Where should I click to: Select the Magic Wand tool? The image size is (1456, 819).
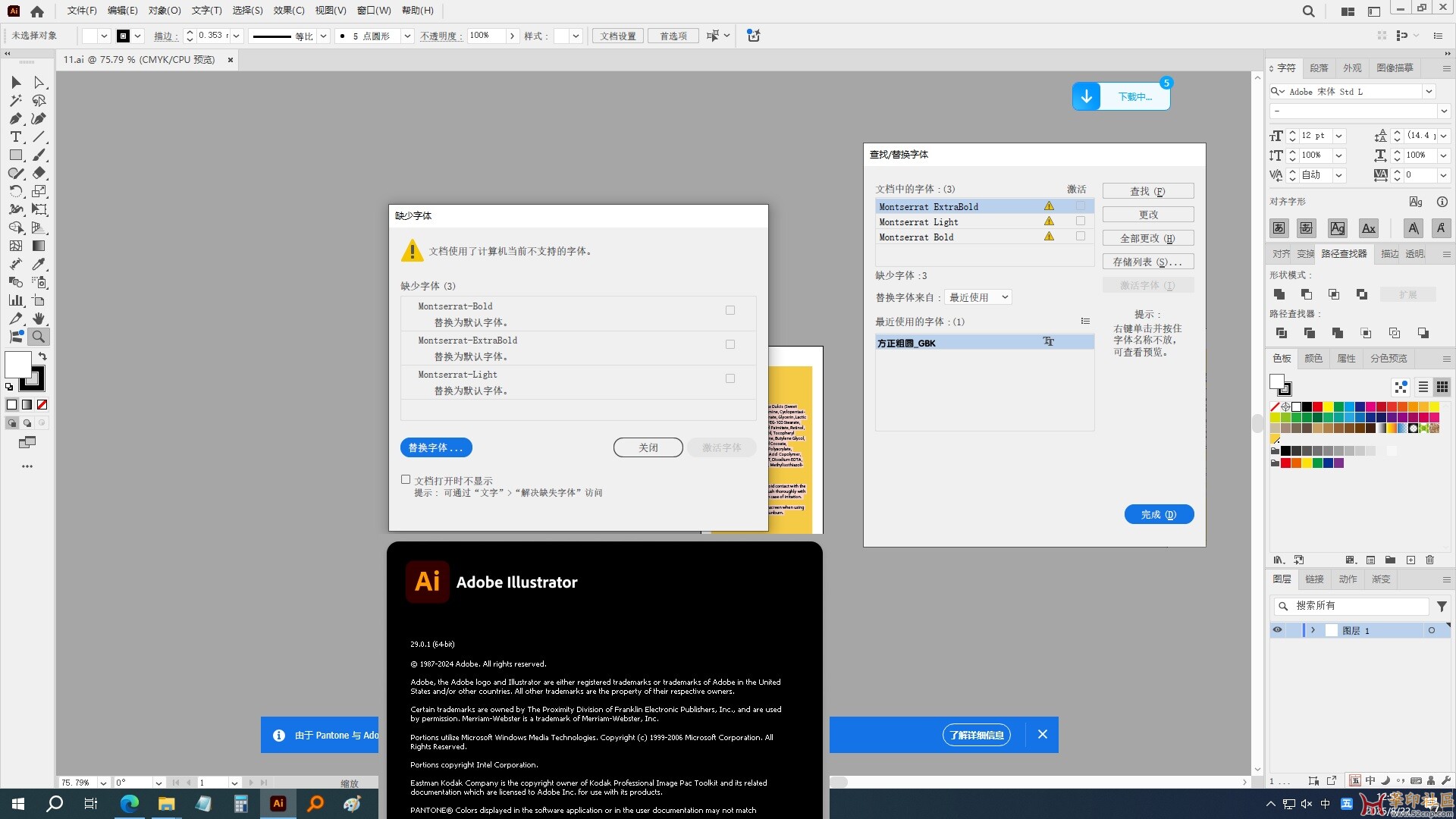coord(16,100)
